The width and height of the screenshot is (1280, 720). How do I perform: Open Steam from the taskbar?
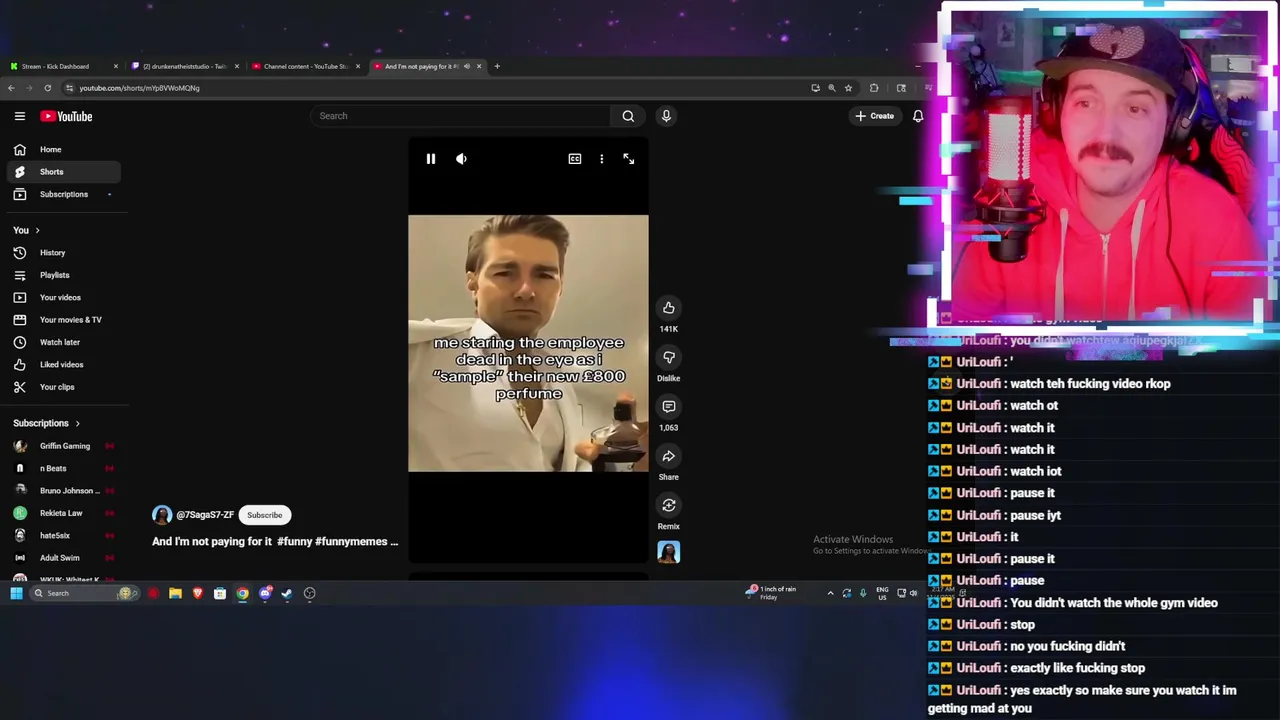(x=287, y=593)
